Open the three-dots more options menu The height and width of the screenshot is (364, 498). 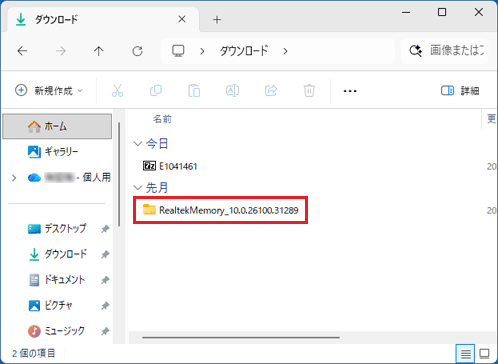[350, 91]
